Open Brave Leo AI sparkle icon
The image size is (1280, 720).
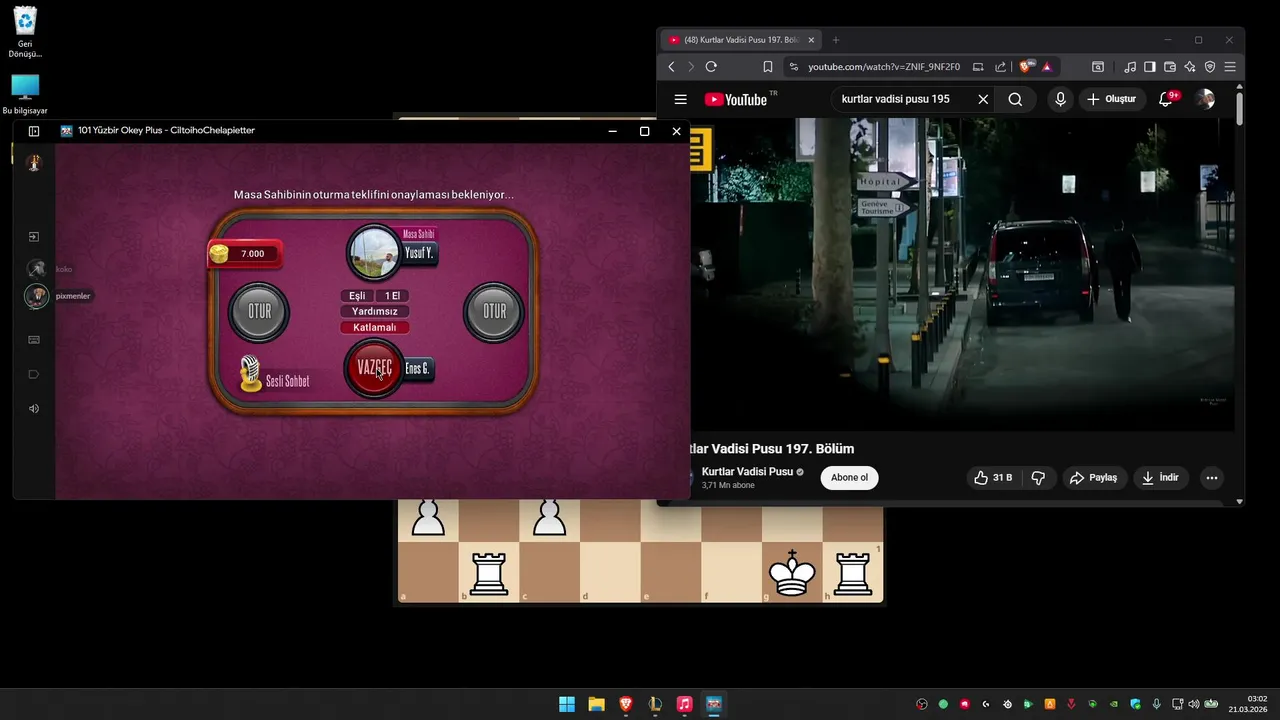(1190, 67)
